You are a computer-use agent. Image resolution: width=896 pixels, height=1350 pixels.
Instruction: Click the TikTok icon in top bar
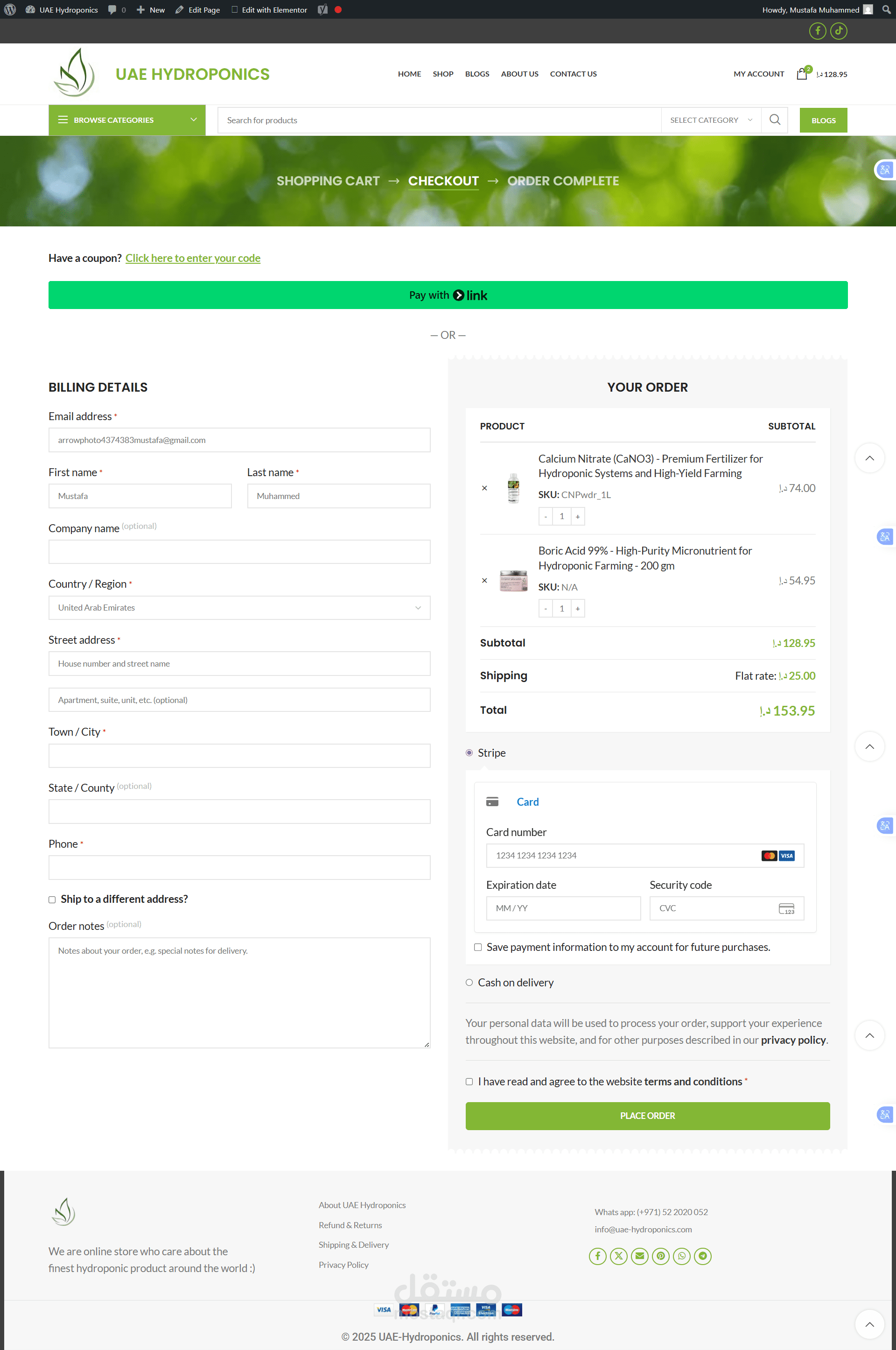(838, 31)
